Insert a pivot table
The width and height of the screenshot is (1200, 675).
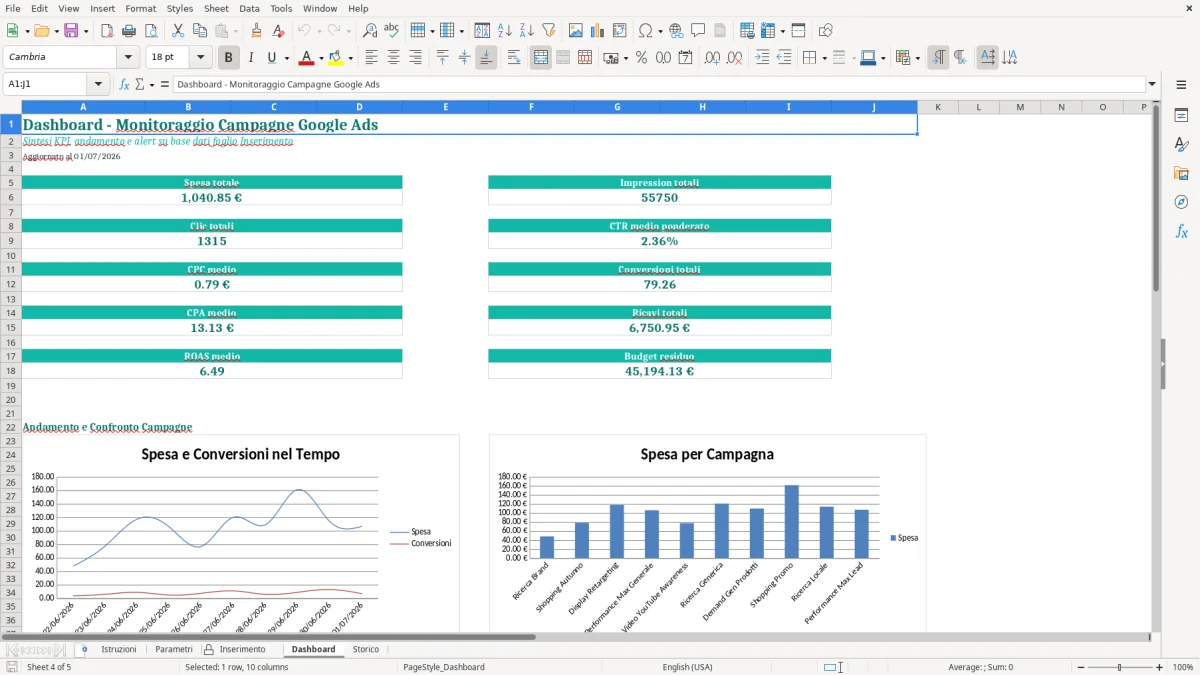tap(620, 31)
